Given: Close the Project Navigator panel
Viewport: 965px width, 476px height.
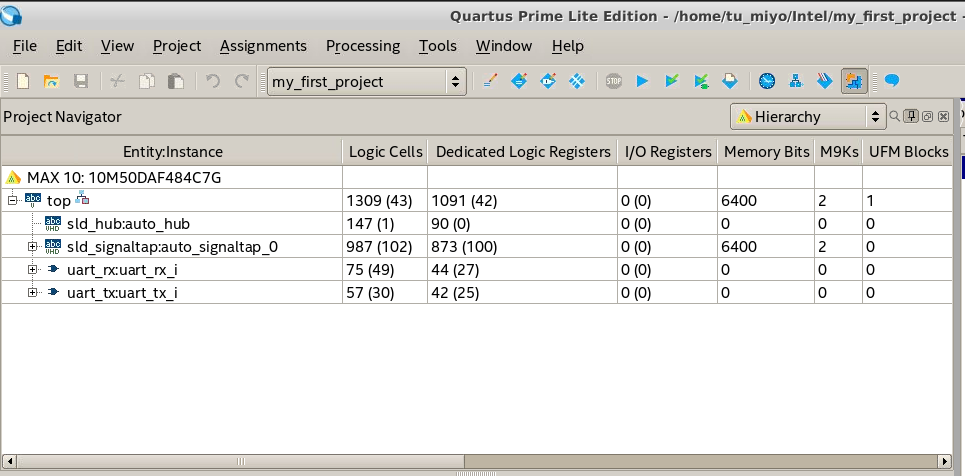Looking at the screenshot, I should point(943,116).
